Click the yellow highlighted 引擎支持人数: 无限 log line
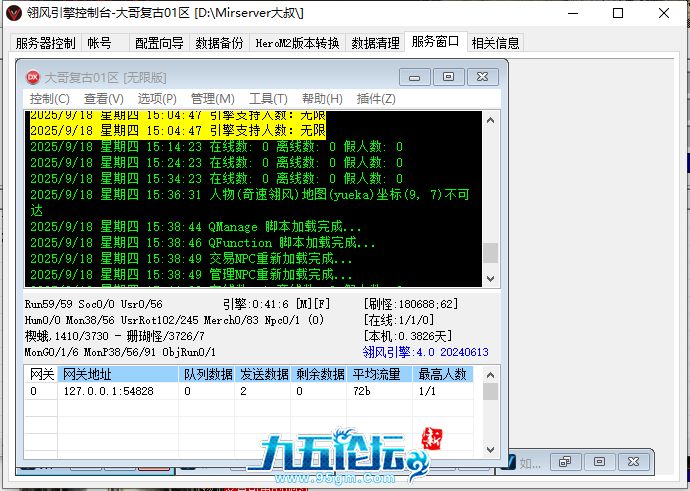 point(178,130)
